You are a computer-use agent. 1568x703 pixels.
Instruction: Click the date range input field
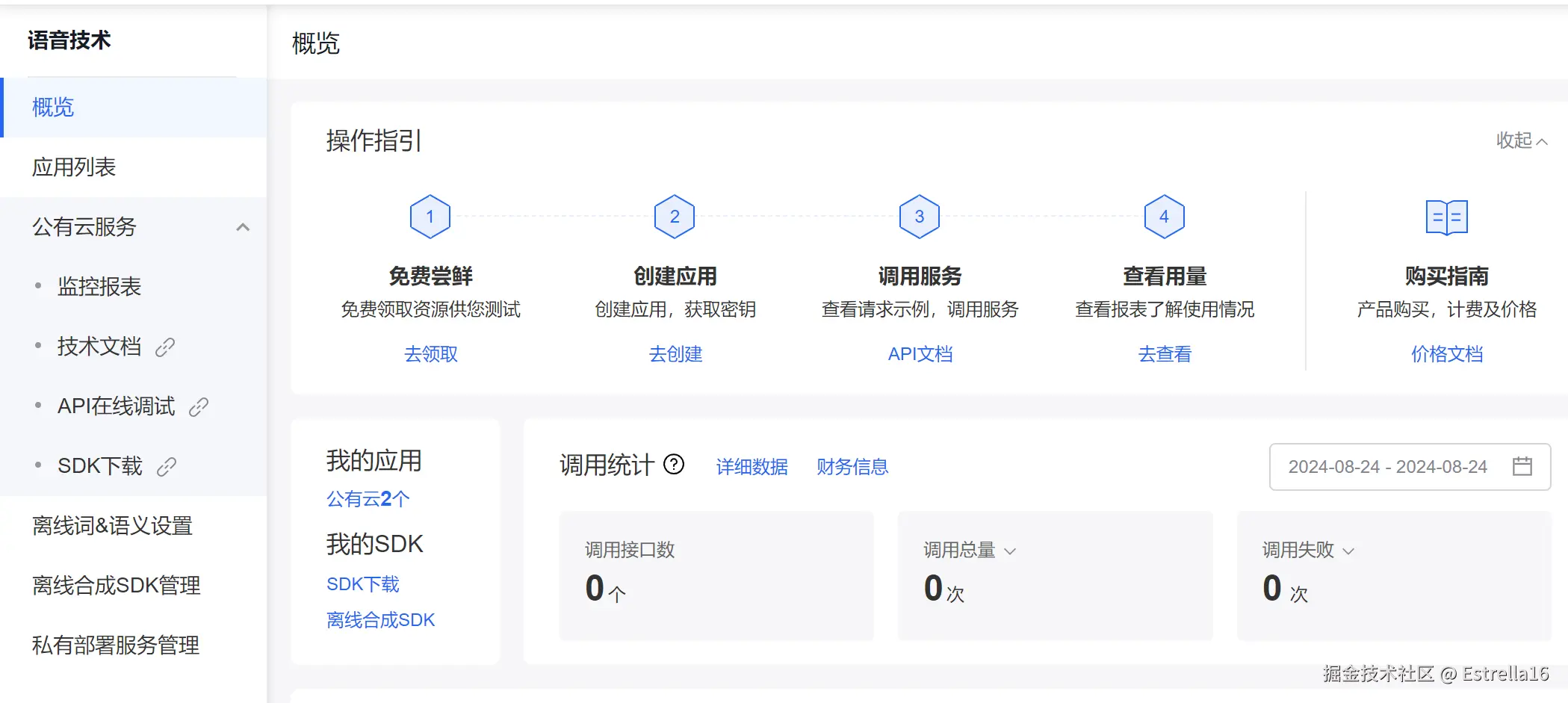pos(1410,467)
